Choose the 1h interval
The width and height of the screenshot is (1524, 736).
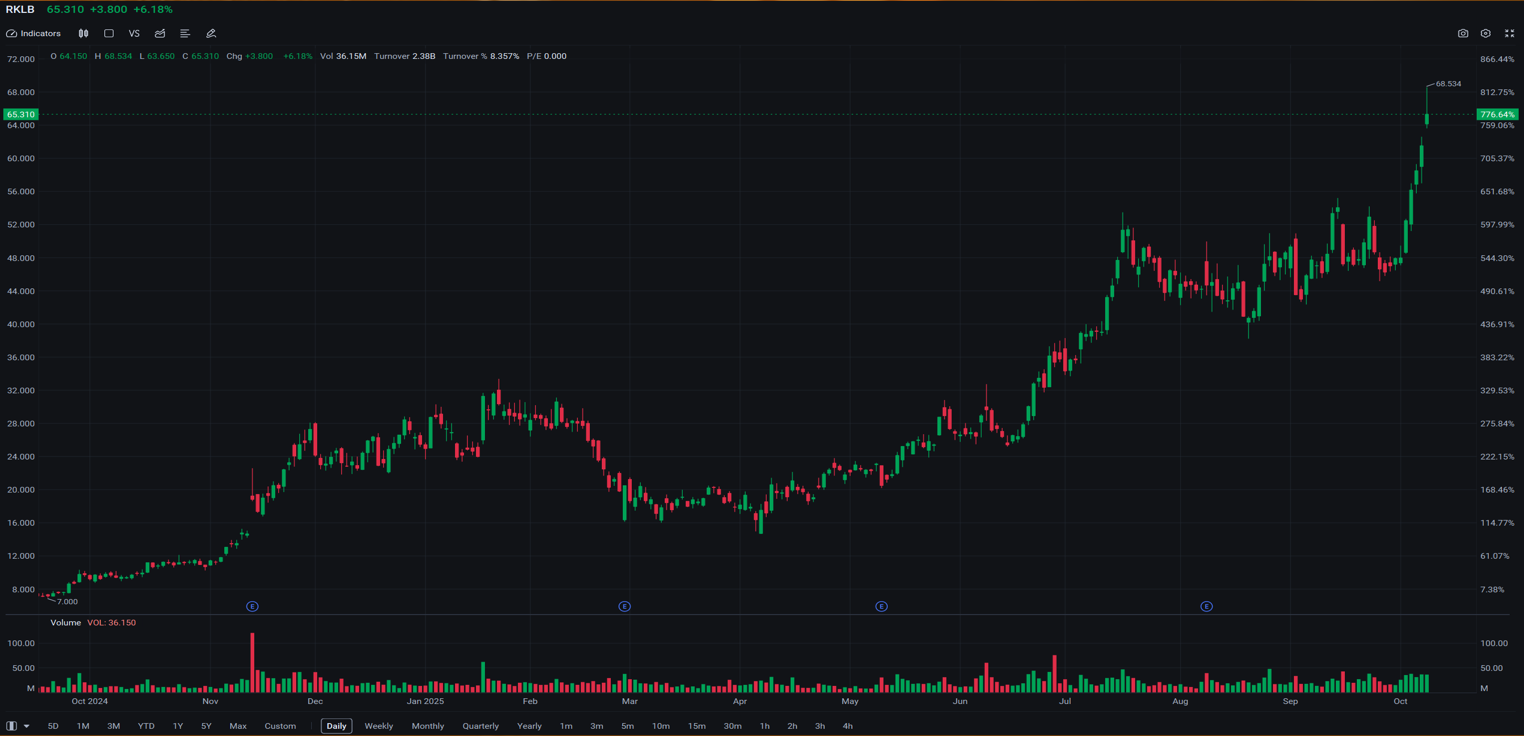coord(765,726)
